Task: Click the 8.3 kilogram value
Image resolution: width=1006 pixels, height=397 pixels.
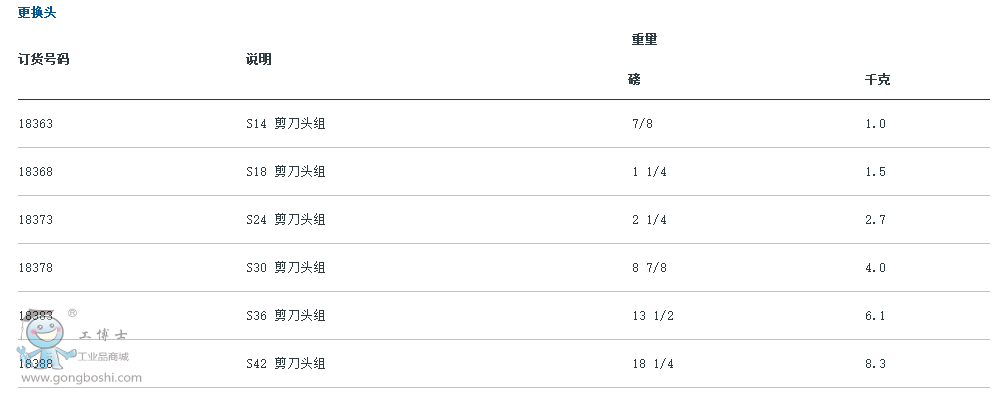Action: 875,364
